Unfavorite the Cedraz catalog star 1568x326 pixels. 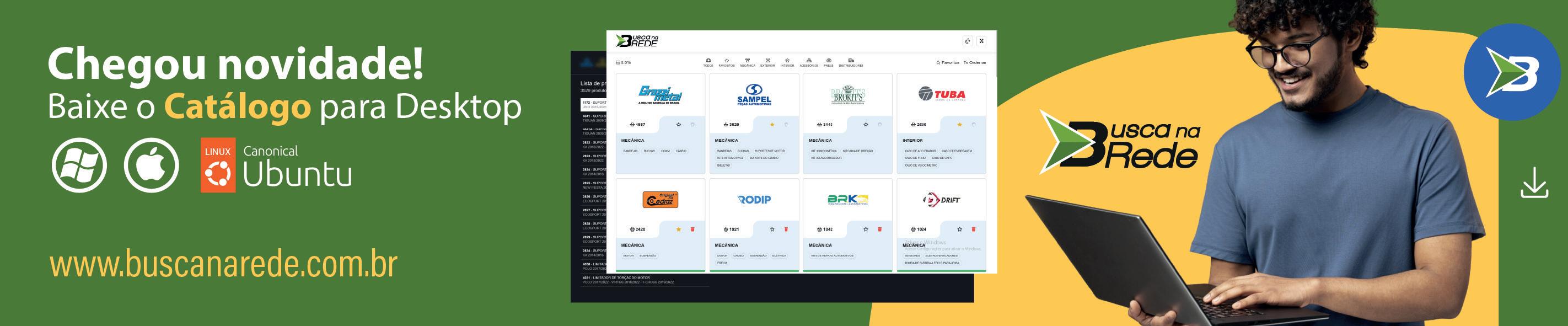tap(679, 229)
